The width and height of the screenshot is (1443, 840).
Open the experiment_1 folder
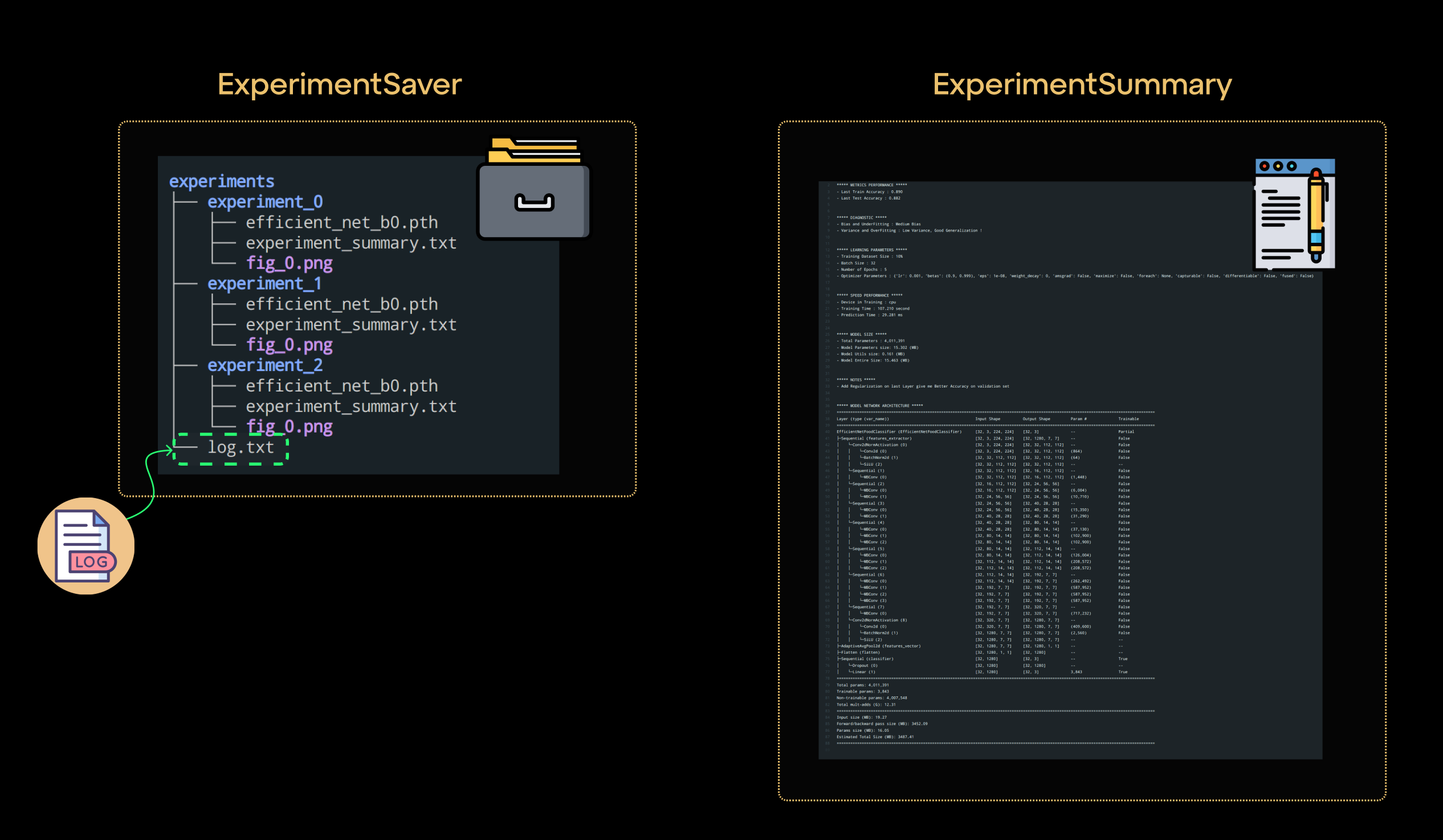264,283
